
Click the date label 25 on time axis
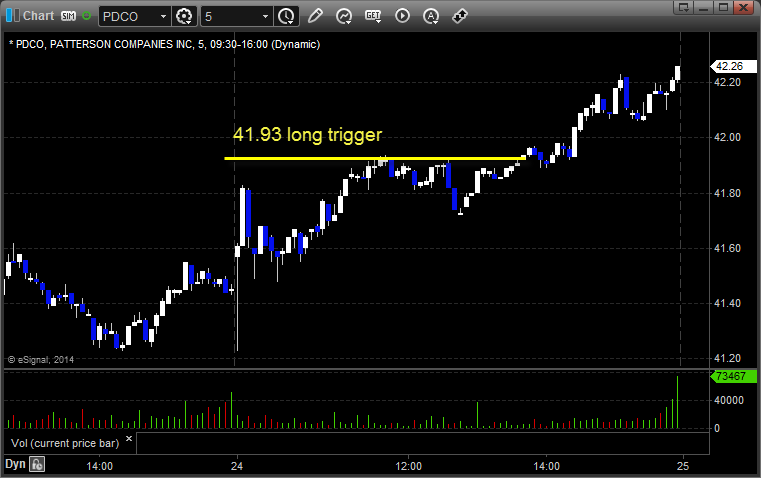pos(683,466)
